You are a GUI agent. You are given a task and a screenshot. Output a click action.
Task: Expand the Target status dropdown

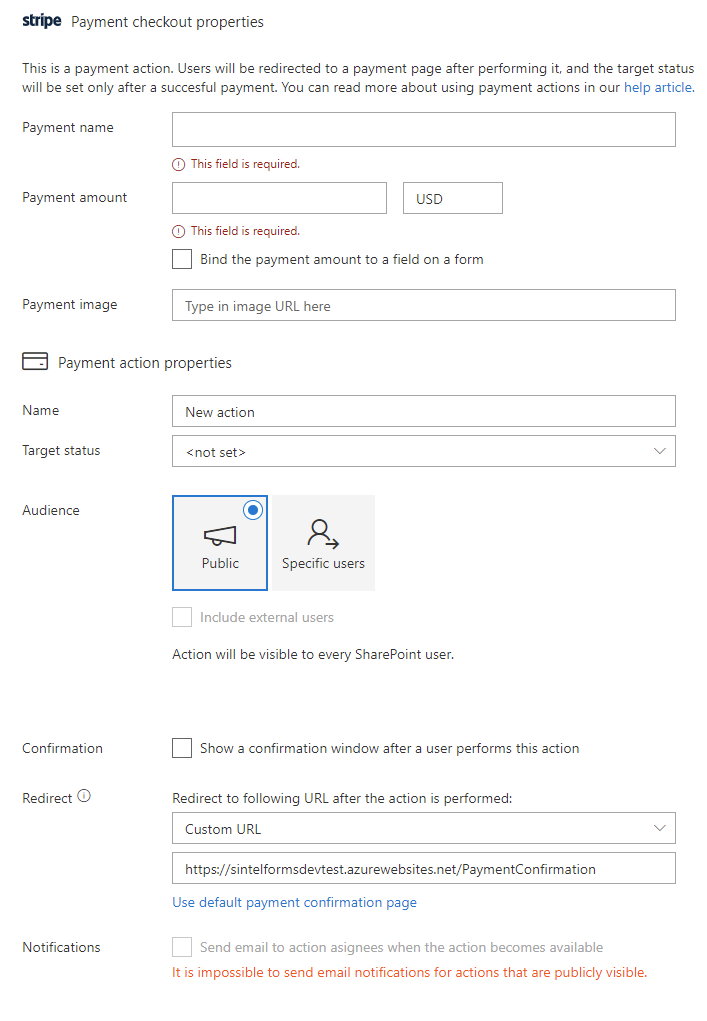423,451
